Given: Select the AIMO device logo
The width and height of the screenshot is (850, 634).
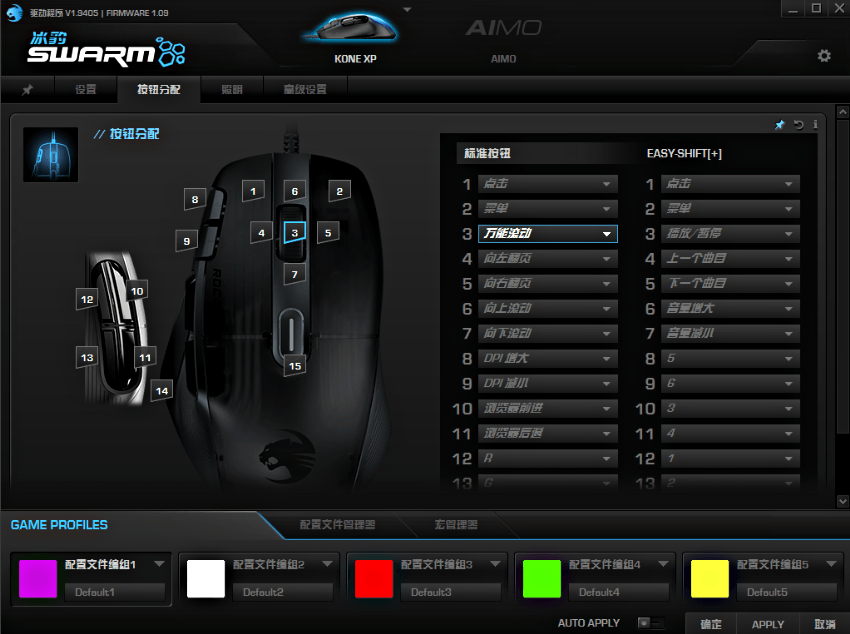Looking at the screenshot, I should (x=504, y=28).
